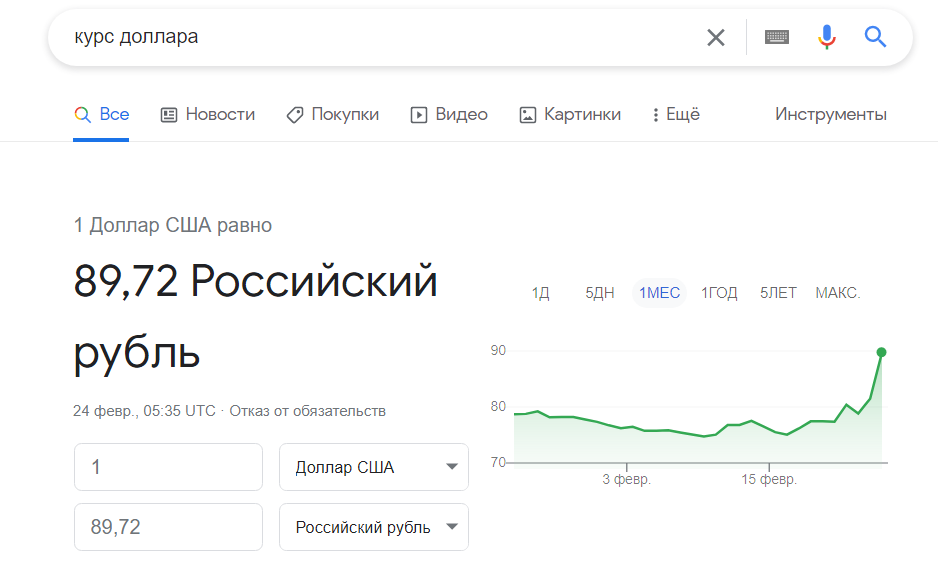
Task: Expand the Доллар США currency dropdown
Action: point(373,467)
